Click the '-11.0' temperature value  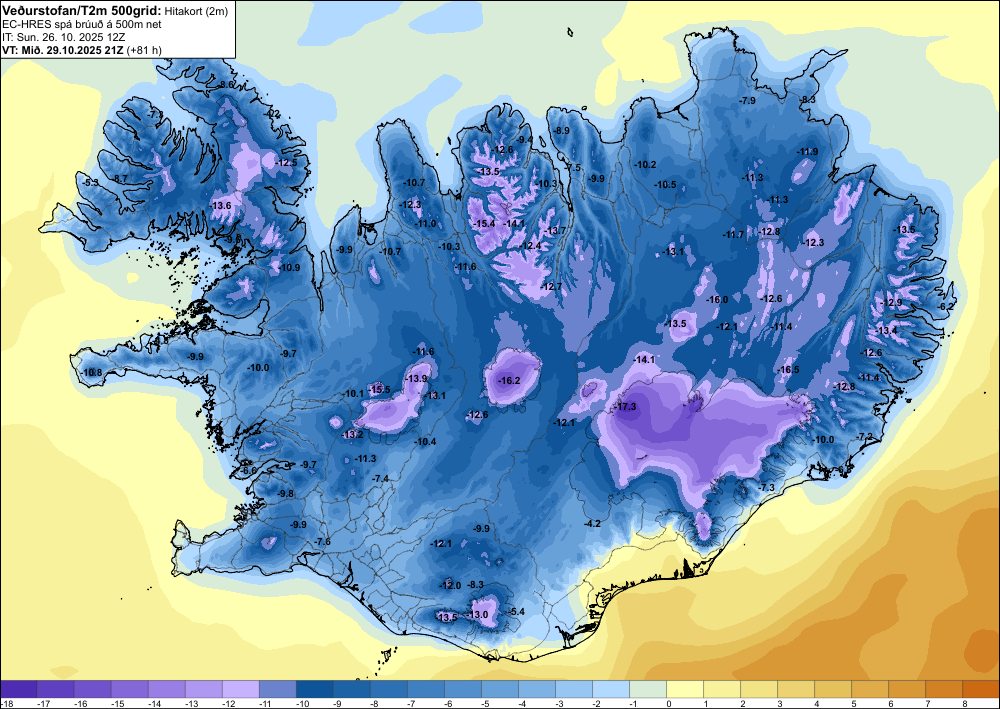point(425,224)
